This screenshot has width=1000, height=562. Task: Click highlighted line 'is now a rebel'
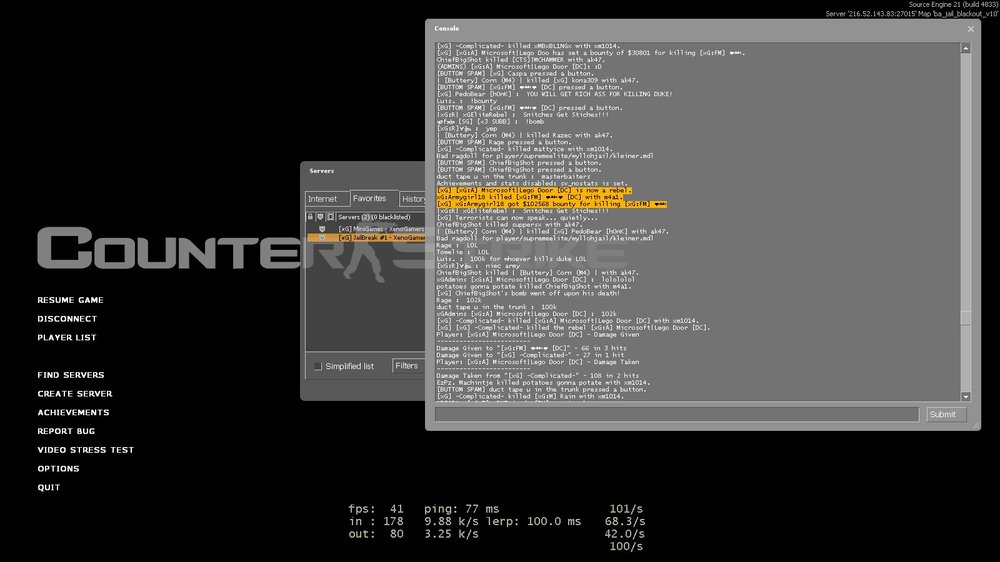pyautogui.click(x=534, y=190)
